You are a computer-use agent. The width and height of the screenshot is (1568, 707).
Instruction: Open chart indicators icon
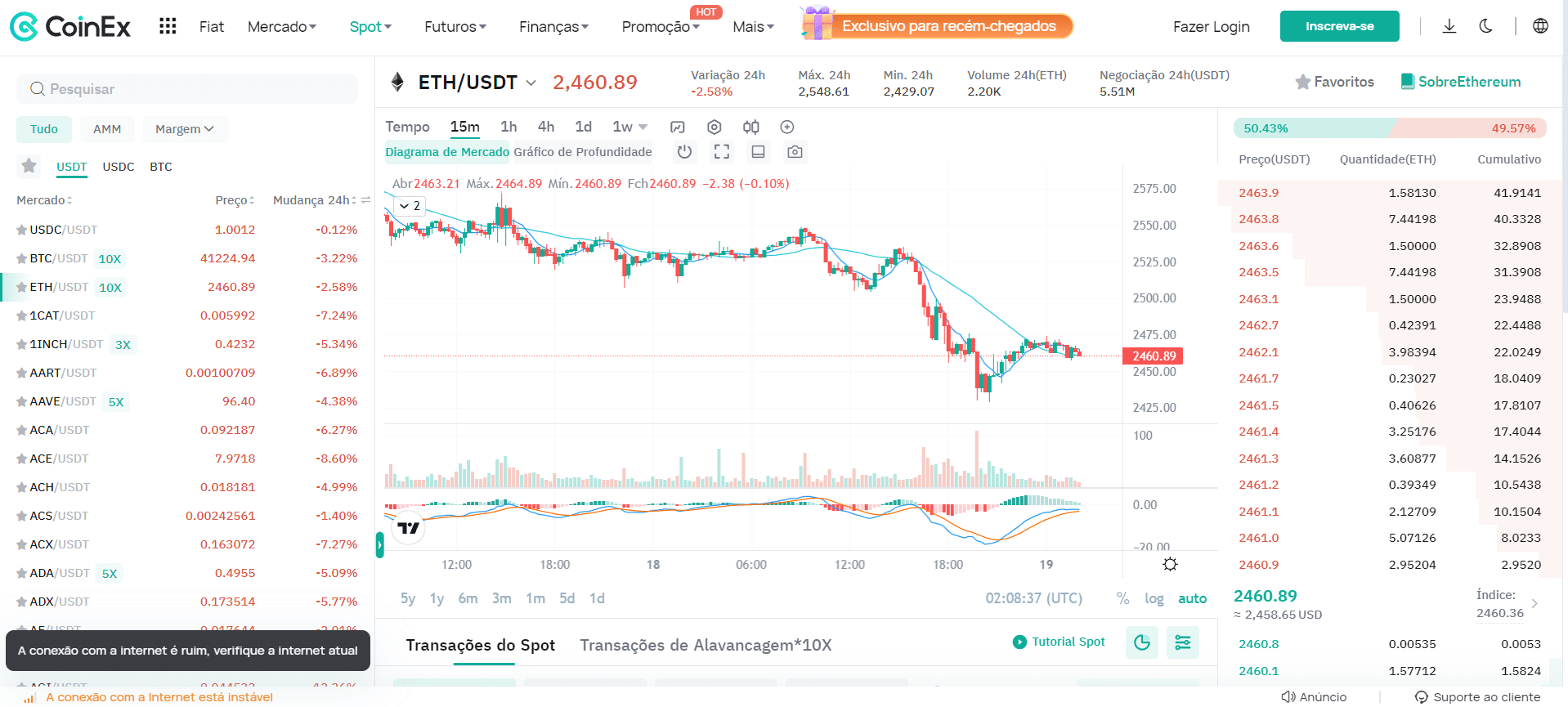coord(677,127)
